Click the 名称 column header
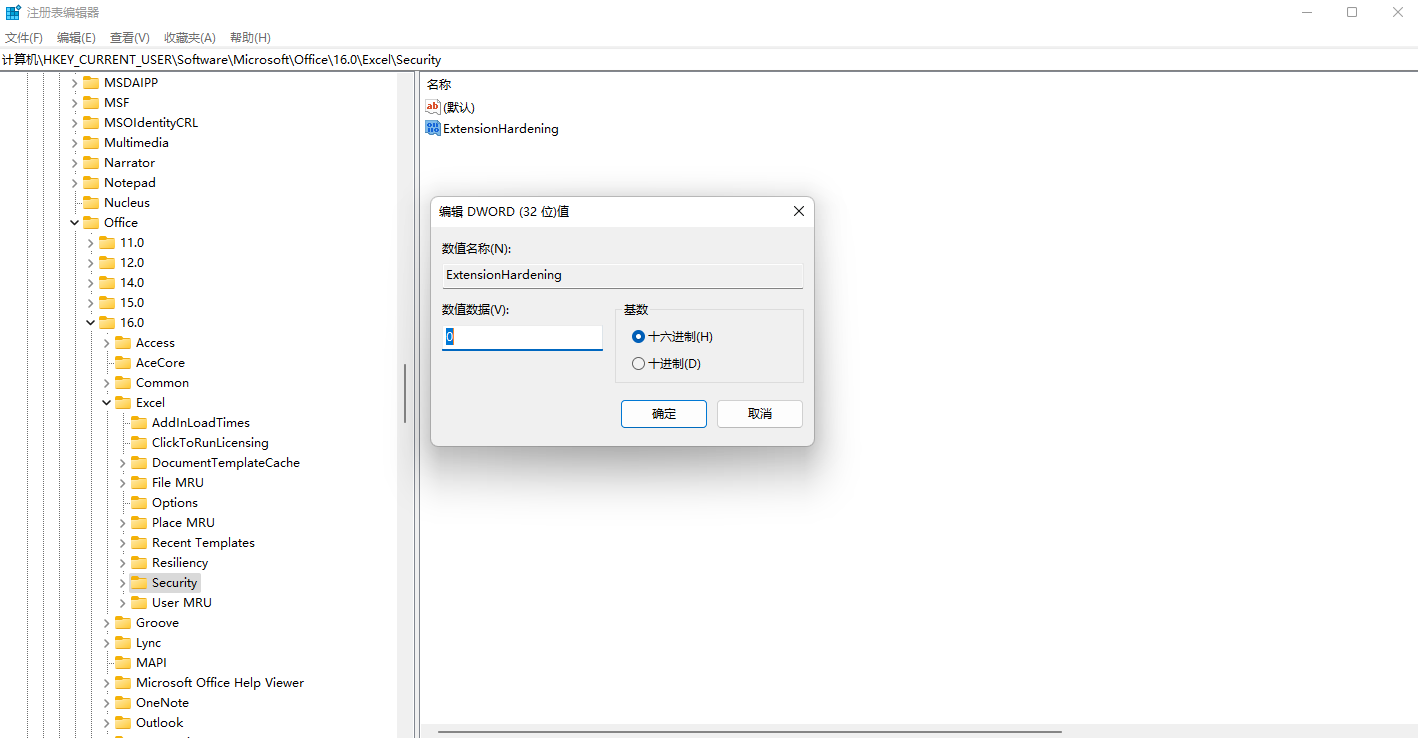Viewport: 1418px width, 738px height. tap(439, 85)
